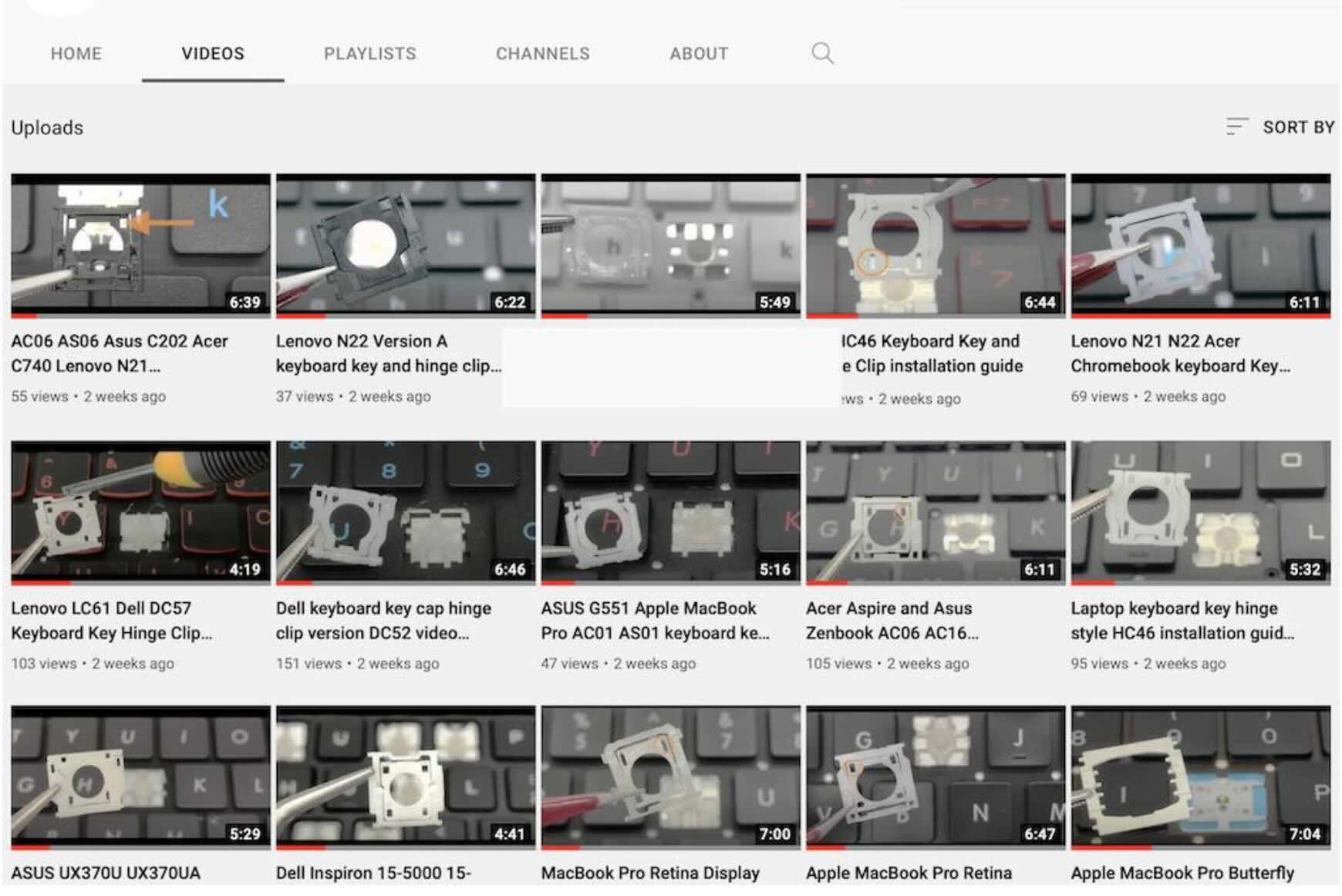This screenshot has width=1342, height=896.
Task: Open AC06 AS06 Asus C202 video thumbnail
Action: point(140,244)
